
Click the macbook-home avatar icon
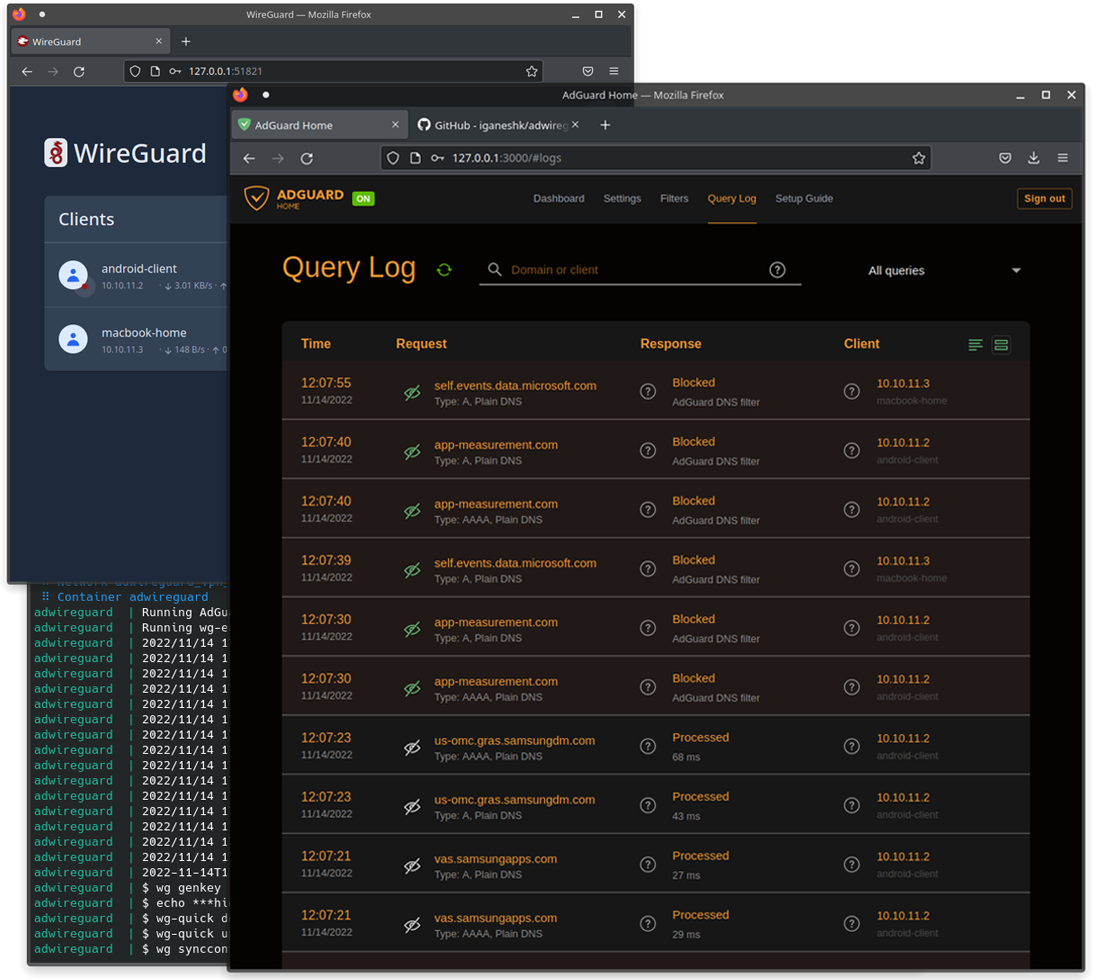(x=73, y=339)
